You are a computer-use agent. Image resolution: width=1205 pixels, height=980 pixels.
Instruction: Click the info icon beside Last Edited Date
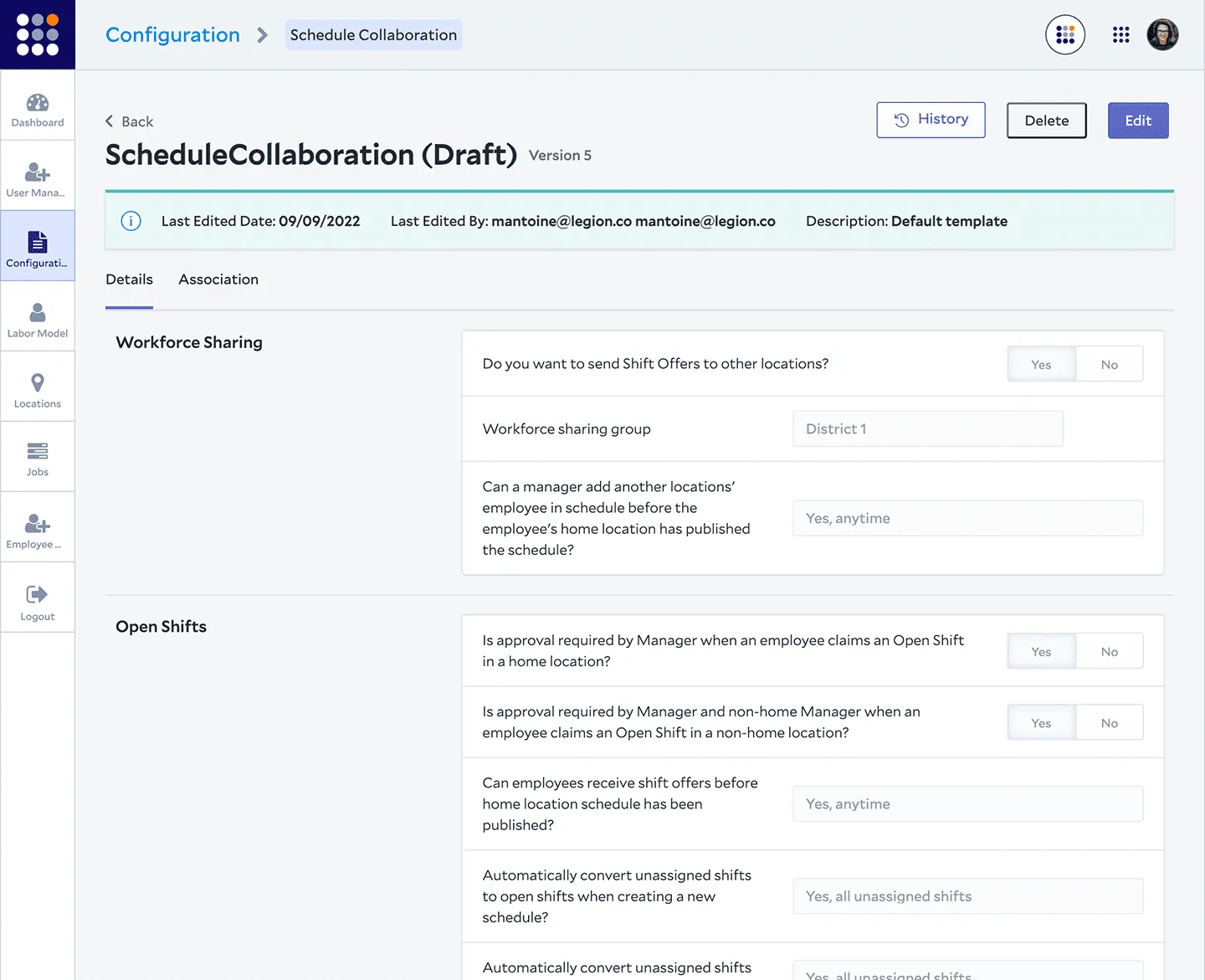click(x=131, y=221)
